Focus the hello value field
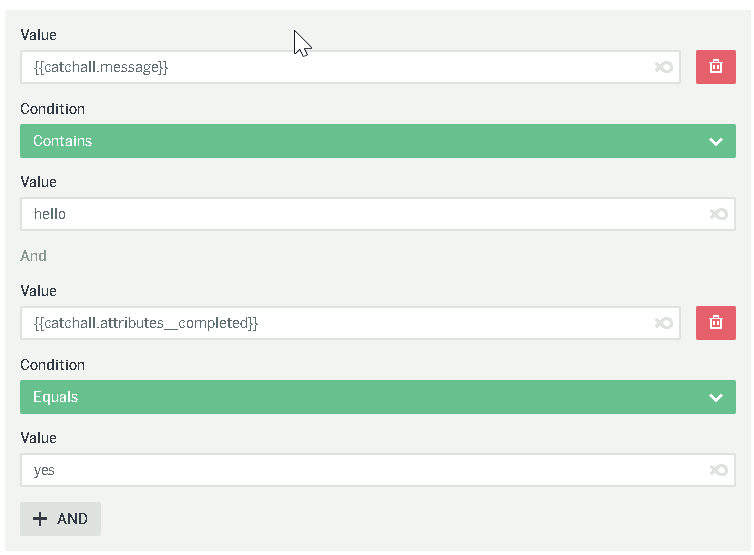Screen dimensions: 754x555 [x=378, y=214]
